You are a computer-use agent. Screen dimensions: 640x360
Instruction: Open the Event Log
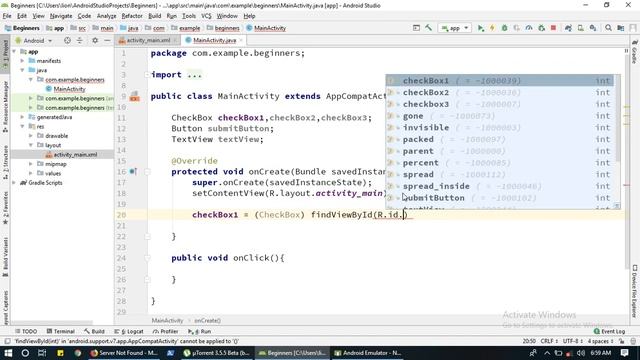coord(609,331)
